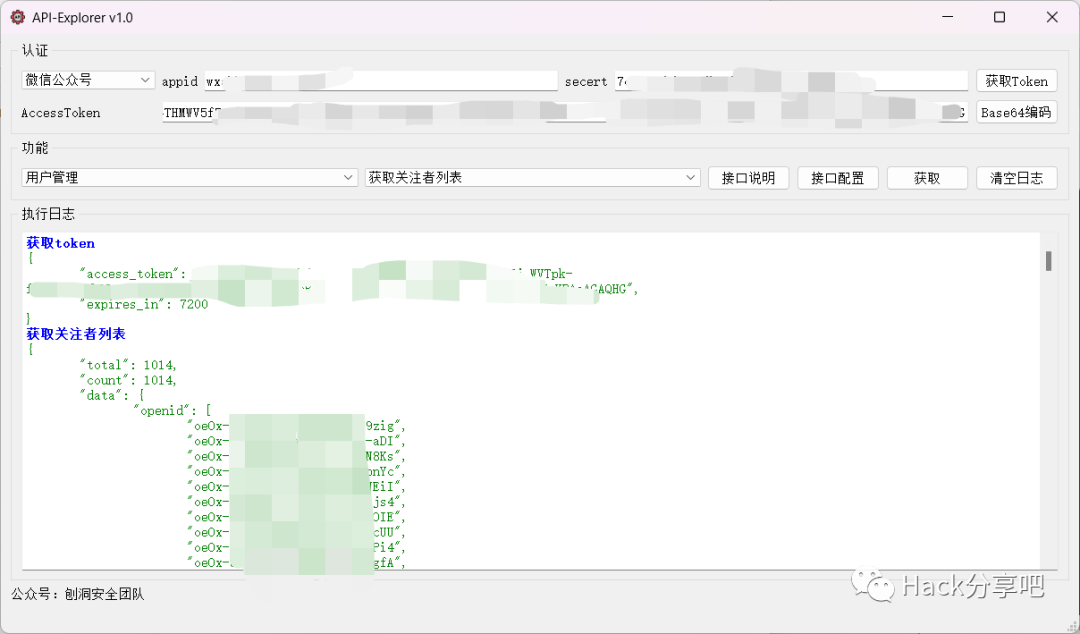Click the "count": 1014 line
This screenshot has height=634, width=1080.
pos(128,380)
